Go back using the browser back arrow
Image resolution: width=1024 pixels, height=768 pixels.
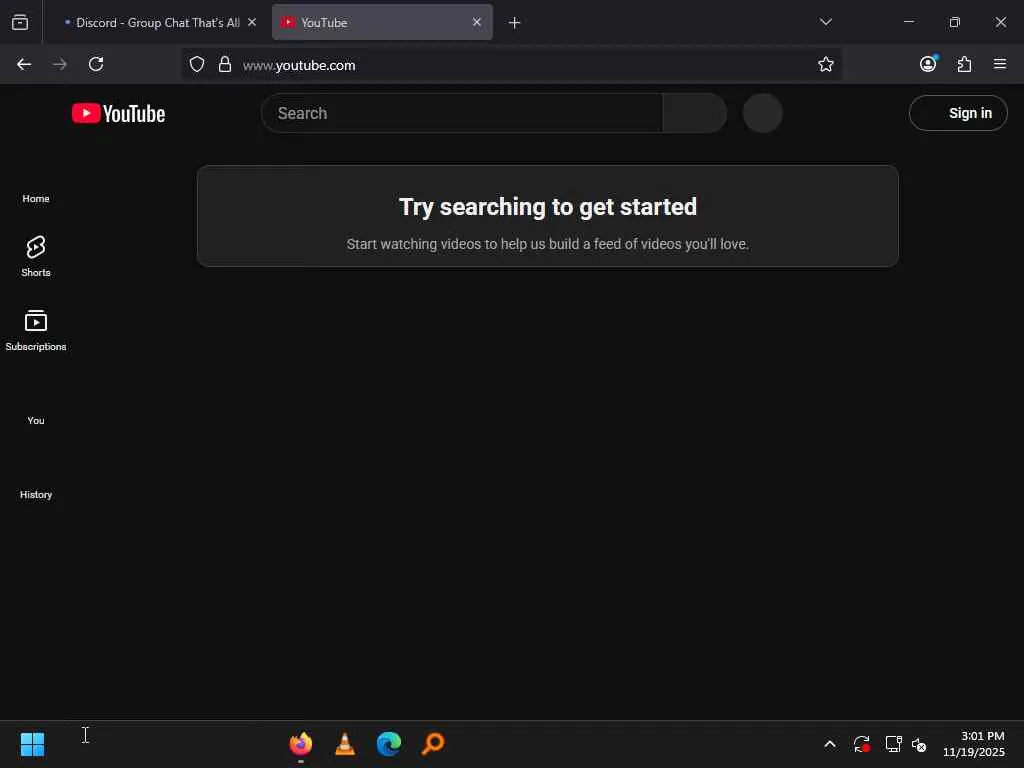click(24, 64)
